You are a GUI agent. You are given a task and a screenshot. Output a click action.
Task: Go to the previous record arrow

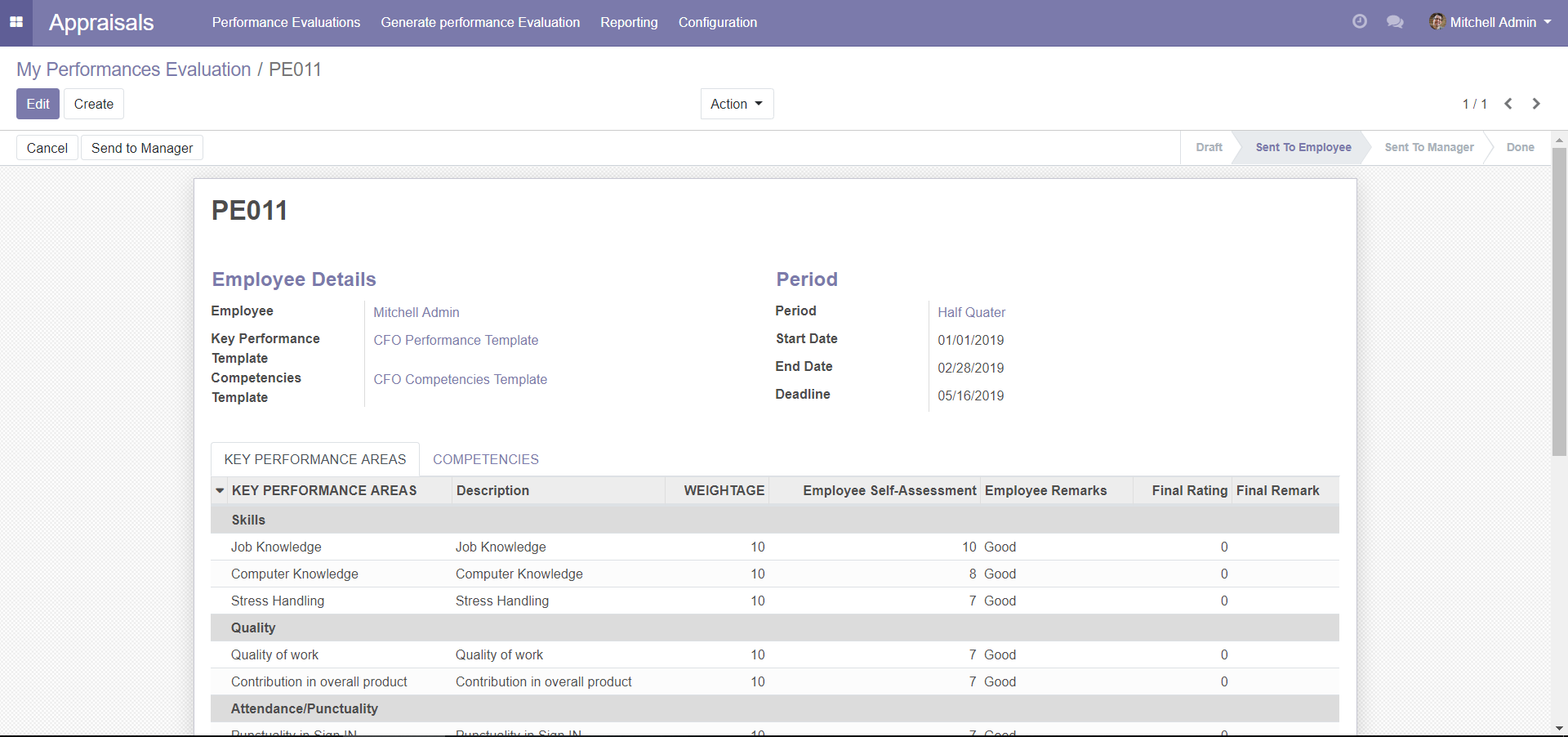pyautogui.click(x=1508, y=104)
